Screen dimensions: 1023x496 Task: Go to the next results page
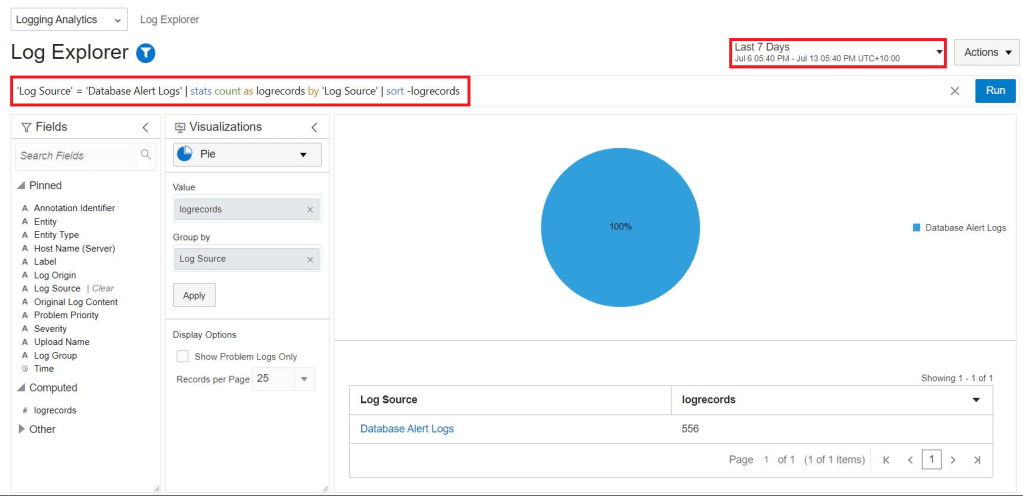pos(953,460)
